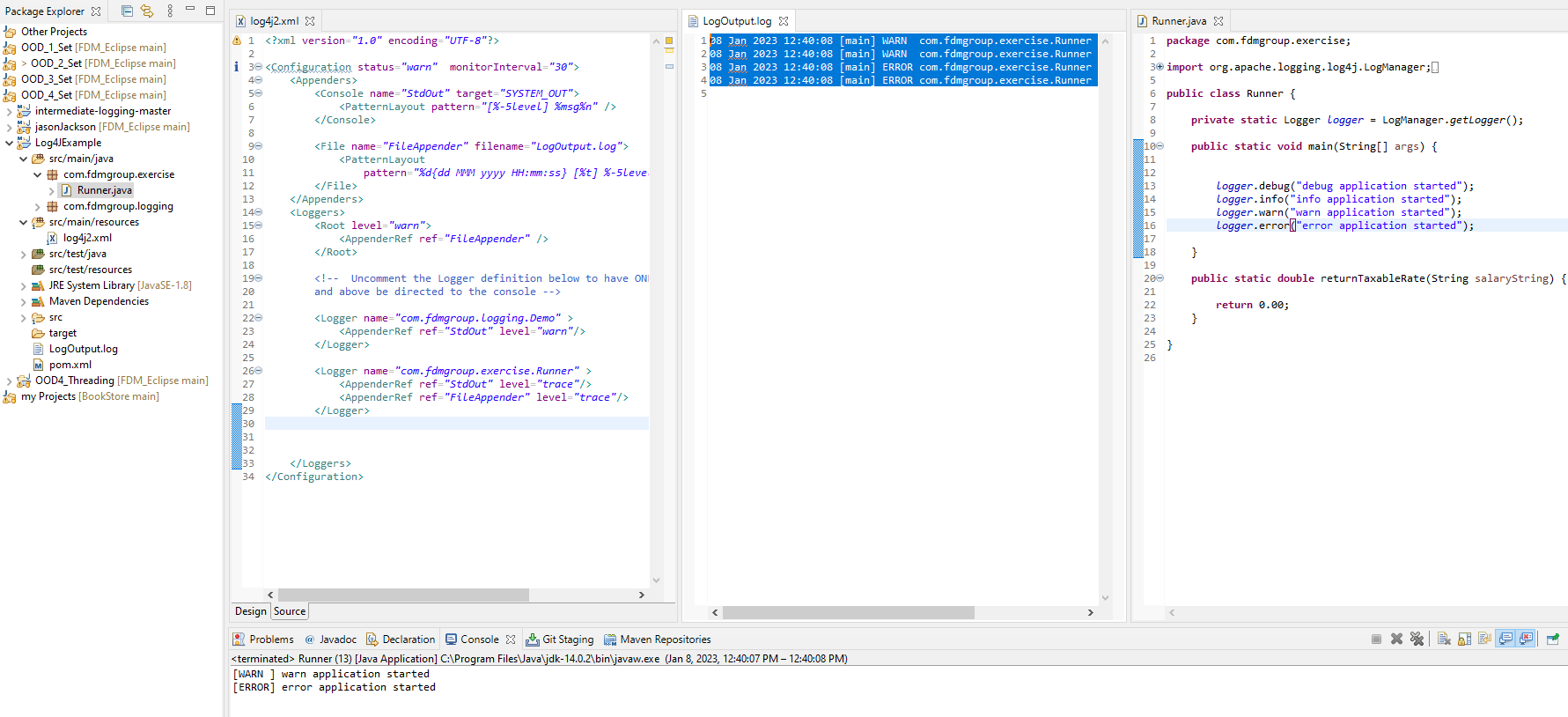The width and height of the screenshot is (1568, 717).
Task: Click the horizontal scrollbar thumb in log4j2.xml editor
Action: point(403,595)
